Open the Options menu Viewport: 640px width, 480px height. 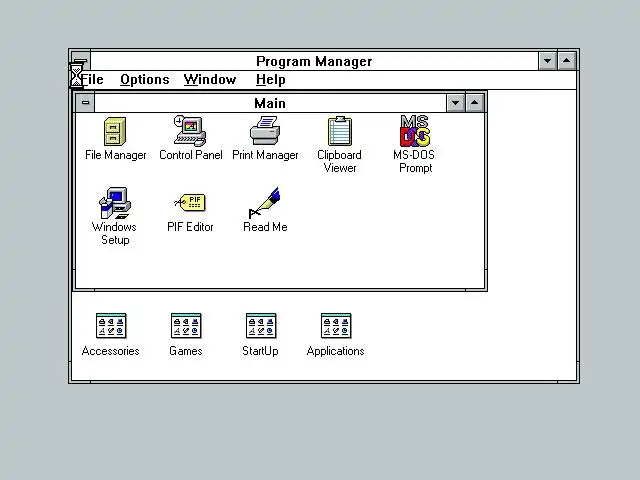(x=144, y=80)
